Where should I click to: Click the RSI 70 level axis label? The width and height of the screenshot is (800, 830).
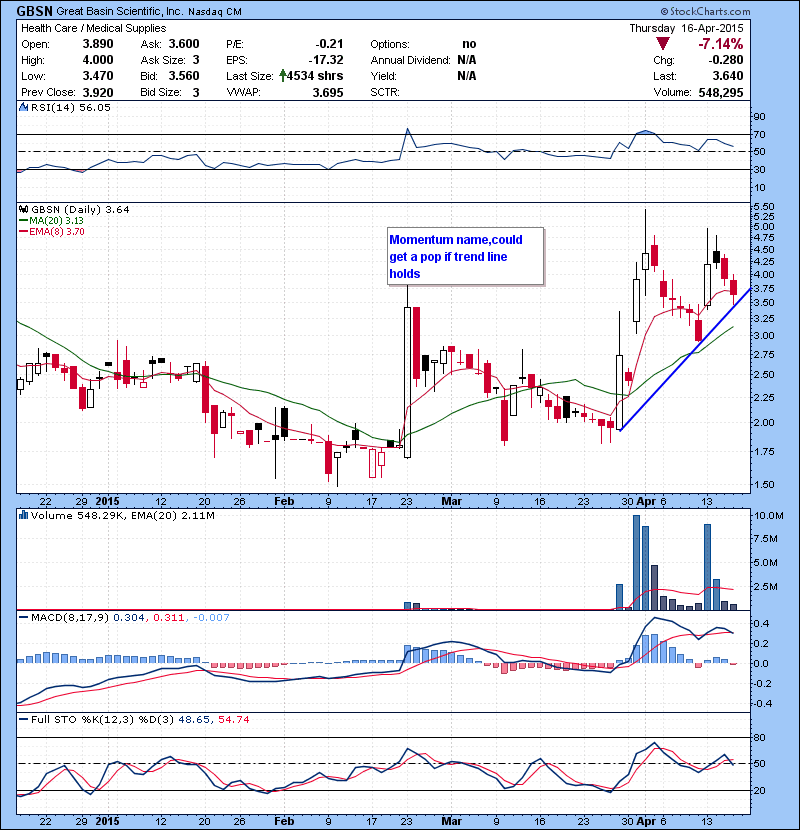759,134
